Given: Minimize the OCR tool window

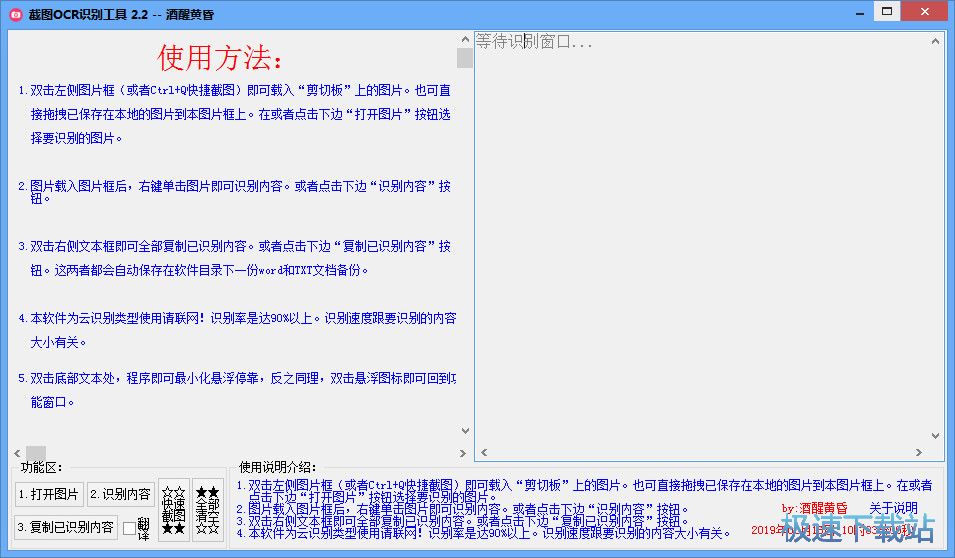Looking at the screenshot, I should [830, 12].
